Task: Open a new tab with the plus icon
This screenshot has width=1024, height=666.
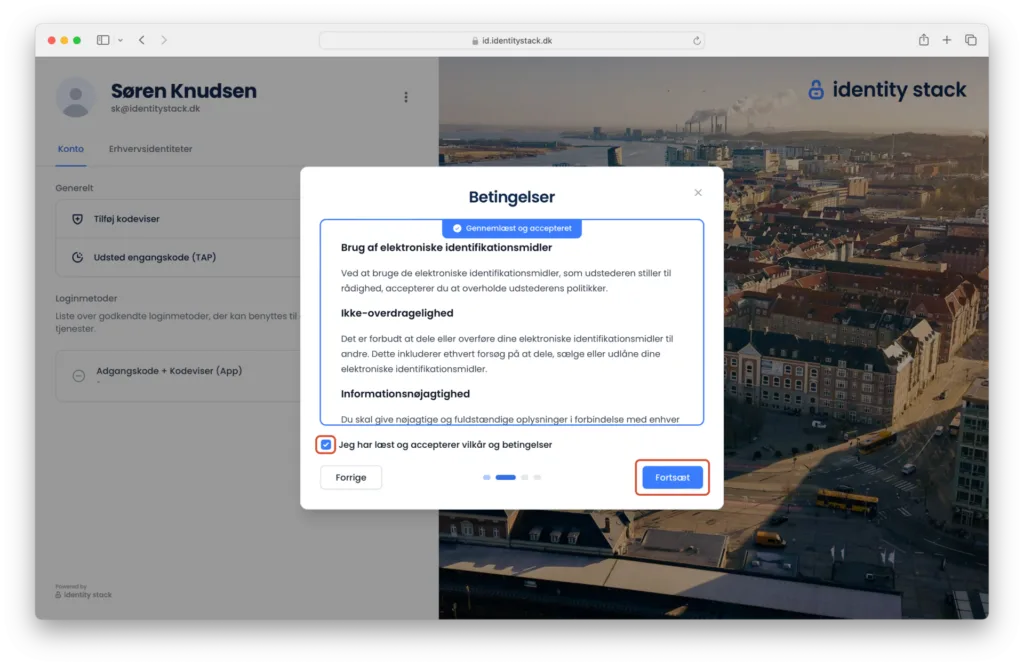Action: (946, 40)
